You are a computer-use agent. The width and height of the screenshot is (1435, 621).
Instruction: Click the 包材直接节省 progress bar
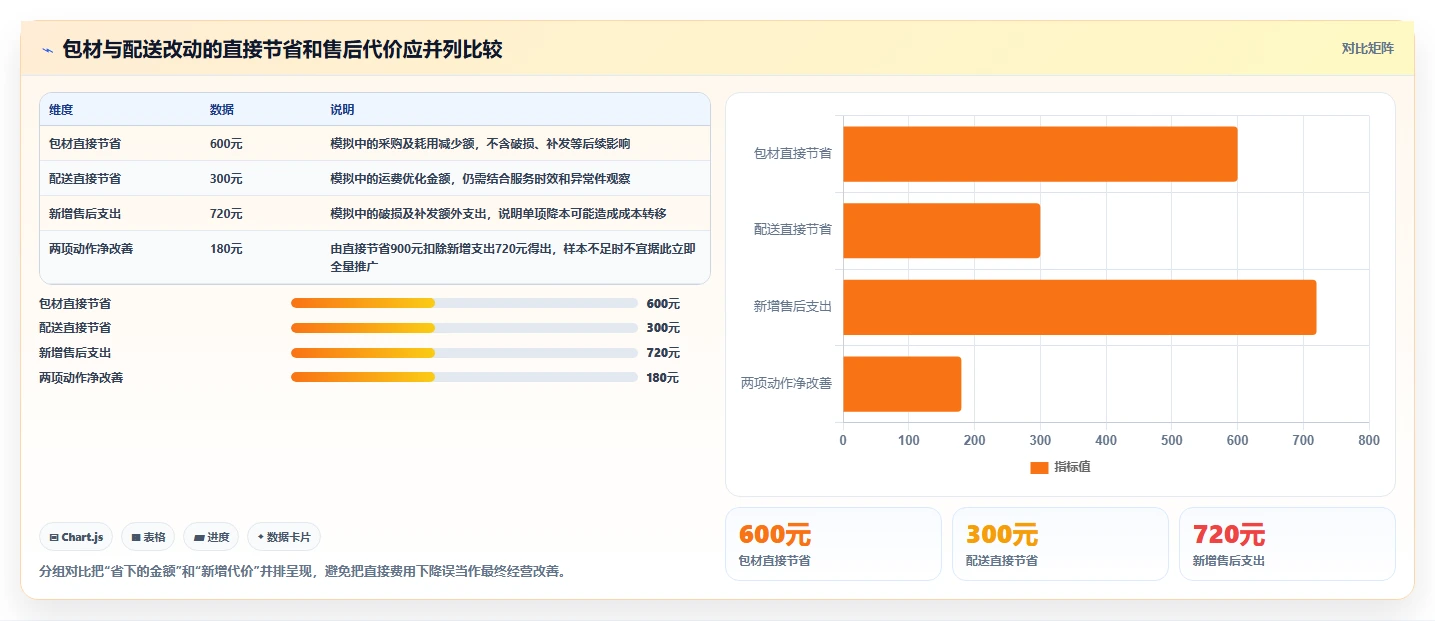pos(464,303)
